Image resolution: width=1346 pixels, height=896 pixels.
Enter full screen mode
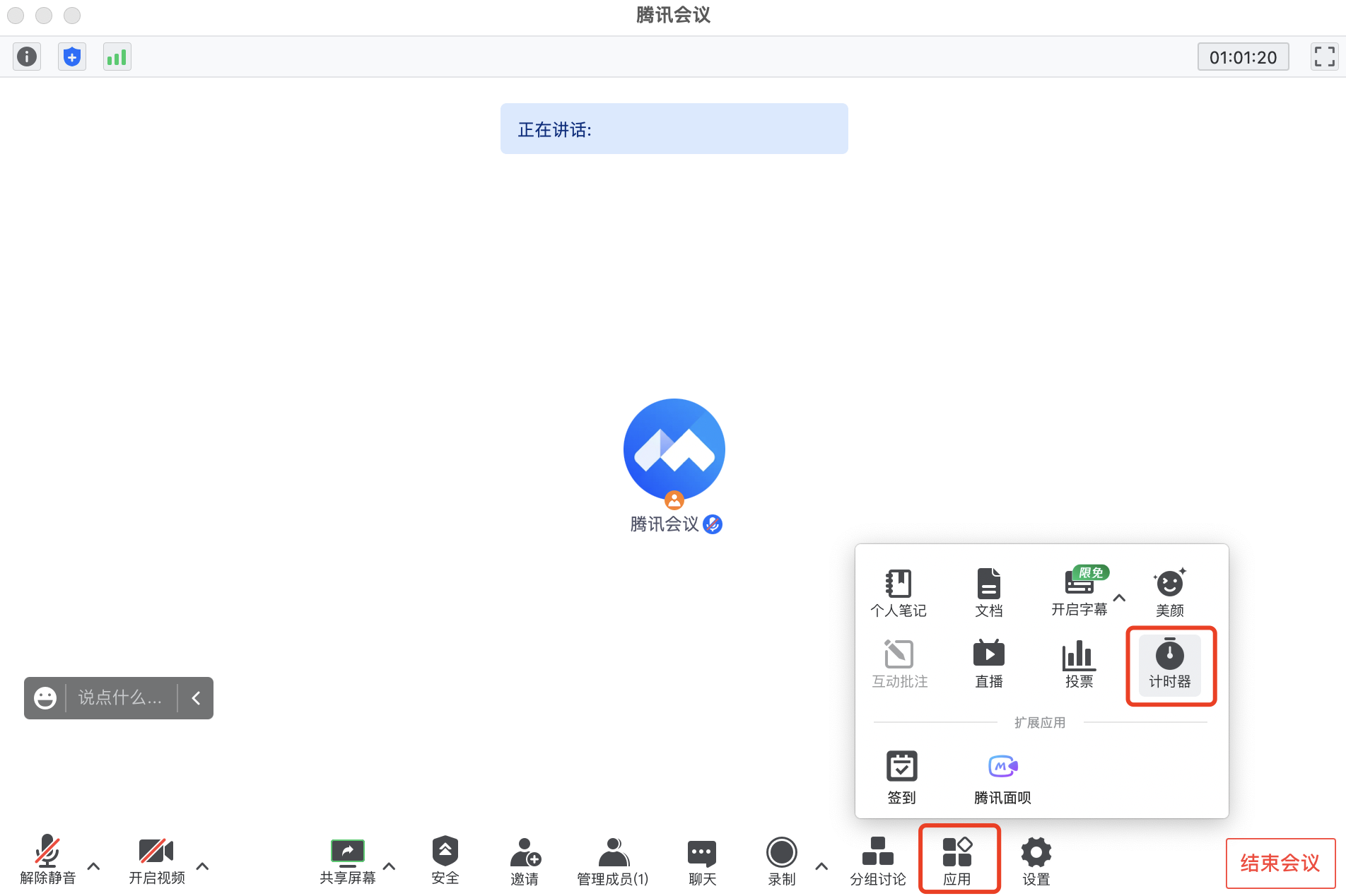(x=1324, y=57)
